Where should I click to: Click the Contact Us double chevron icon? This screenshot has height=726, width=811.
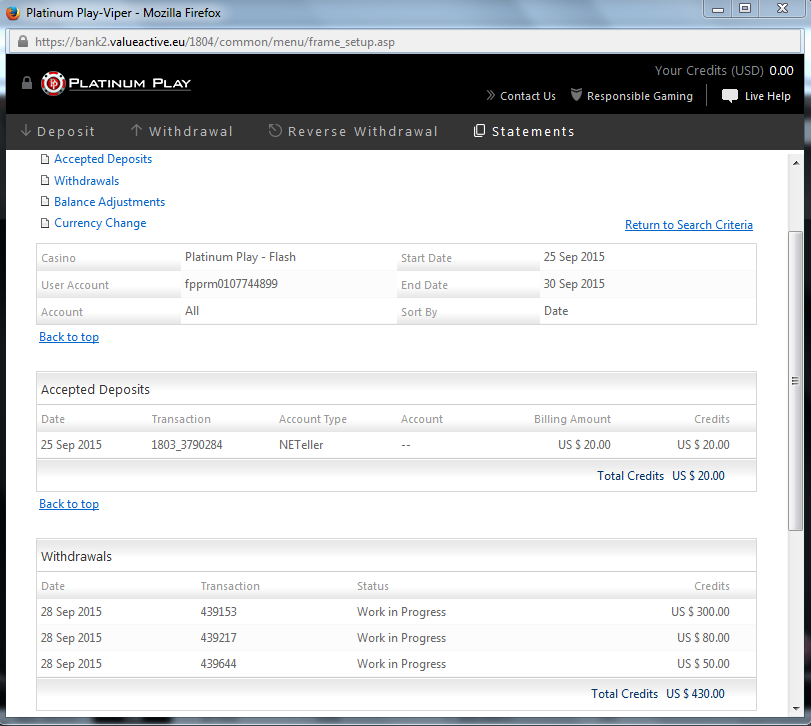[x=491, y=95]
